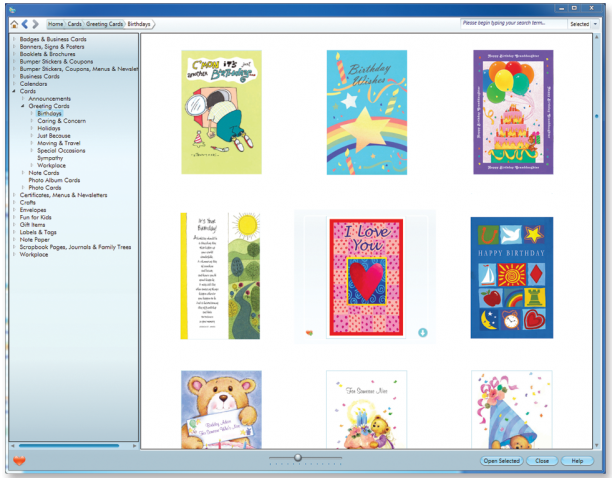Open the Selected dropdown arrow near search
Image resolution: width=612 pixels, height=478 pixels.
click(x=596, y=24)
